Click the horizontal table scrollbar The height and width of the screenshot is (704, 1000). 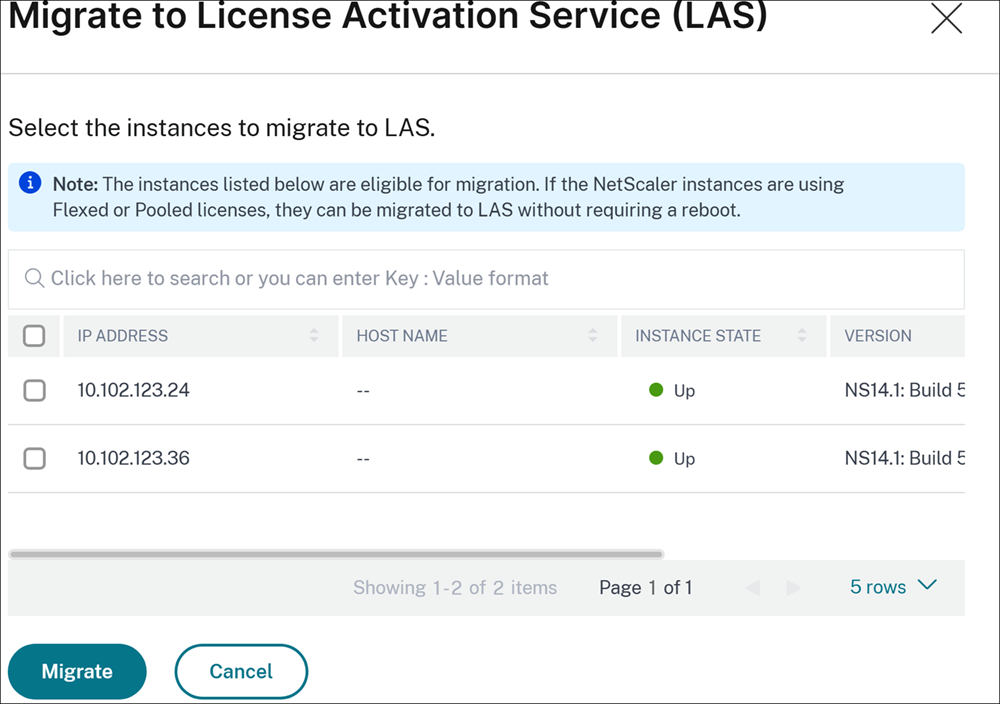tap(336, 554)
